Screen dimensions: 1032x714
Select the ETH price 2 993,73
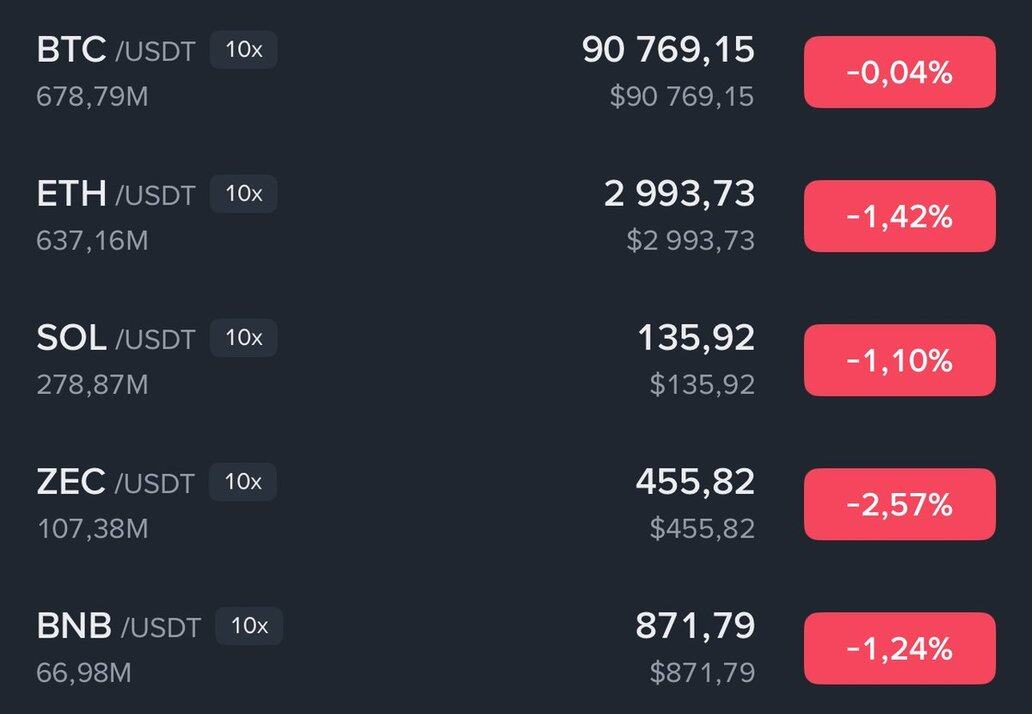pos(679,194)
